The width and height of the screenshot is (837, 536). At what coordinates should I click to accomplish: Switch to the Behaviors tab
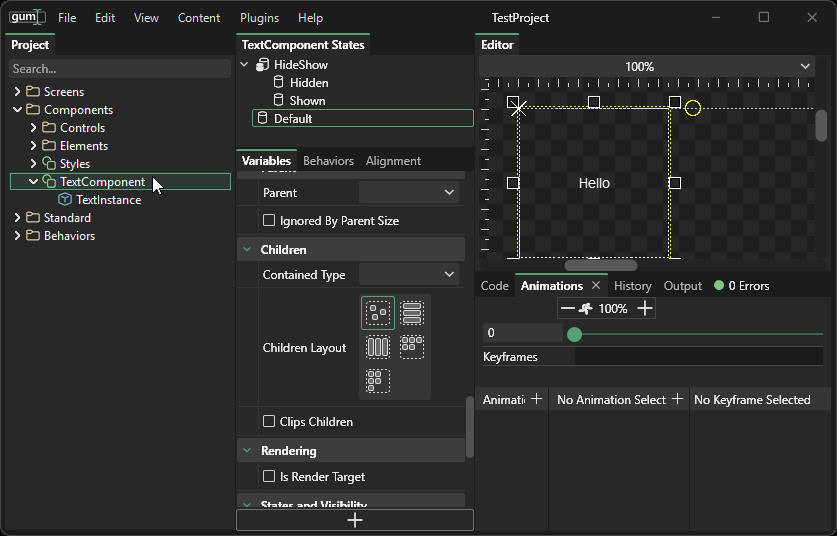(x=328, y=161)
